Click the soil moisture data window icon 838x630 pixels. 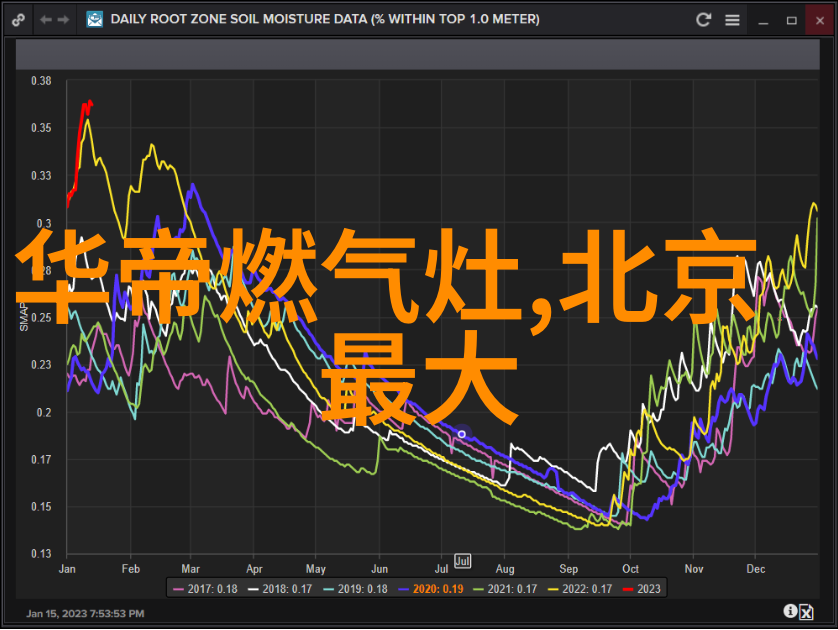(95, 20)
